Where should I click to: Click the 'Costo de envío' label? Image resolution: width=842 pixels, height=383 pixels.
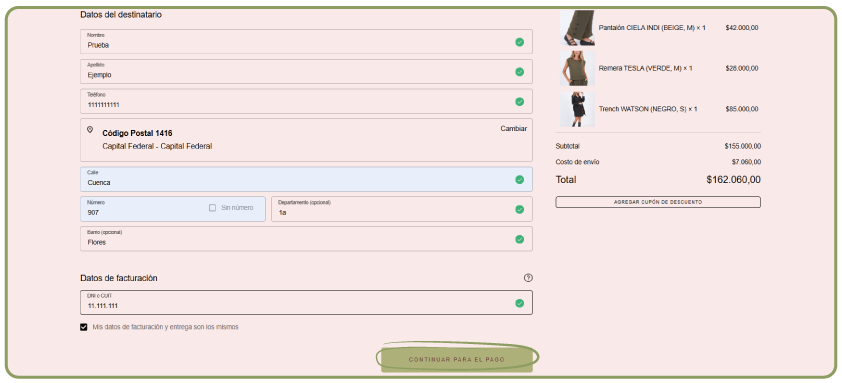(577, 162)
